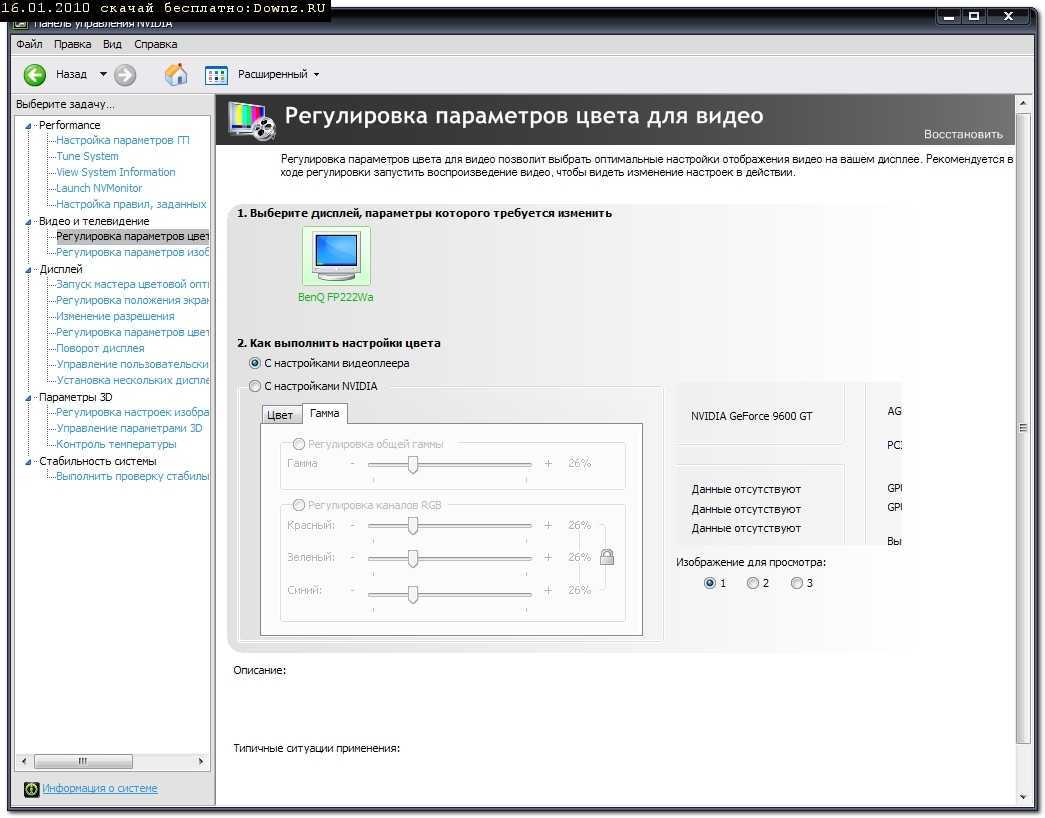Go to the home page via house icon
Viewport: 1045px width, 818px height.
click(176, 74)
